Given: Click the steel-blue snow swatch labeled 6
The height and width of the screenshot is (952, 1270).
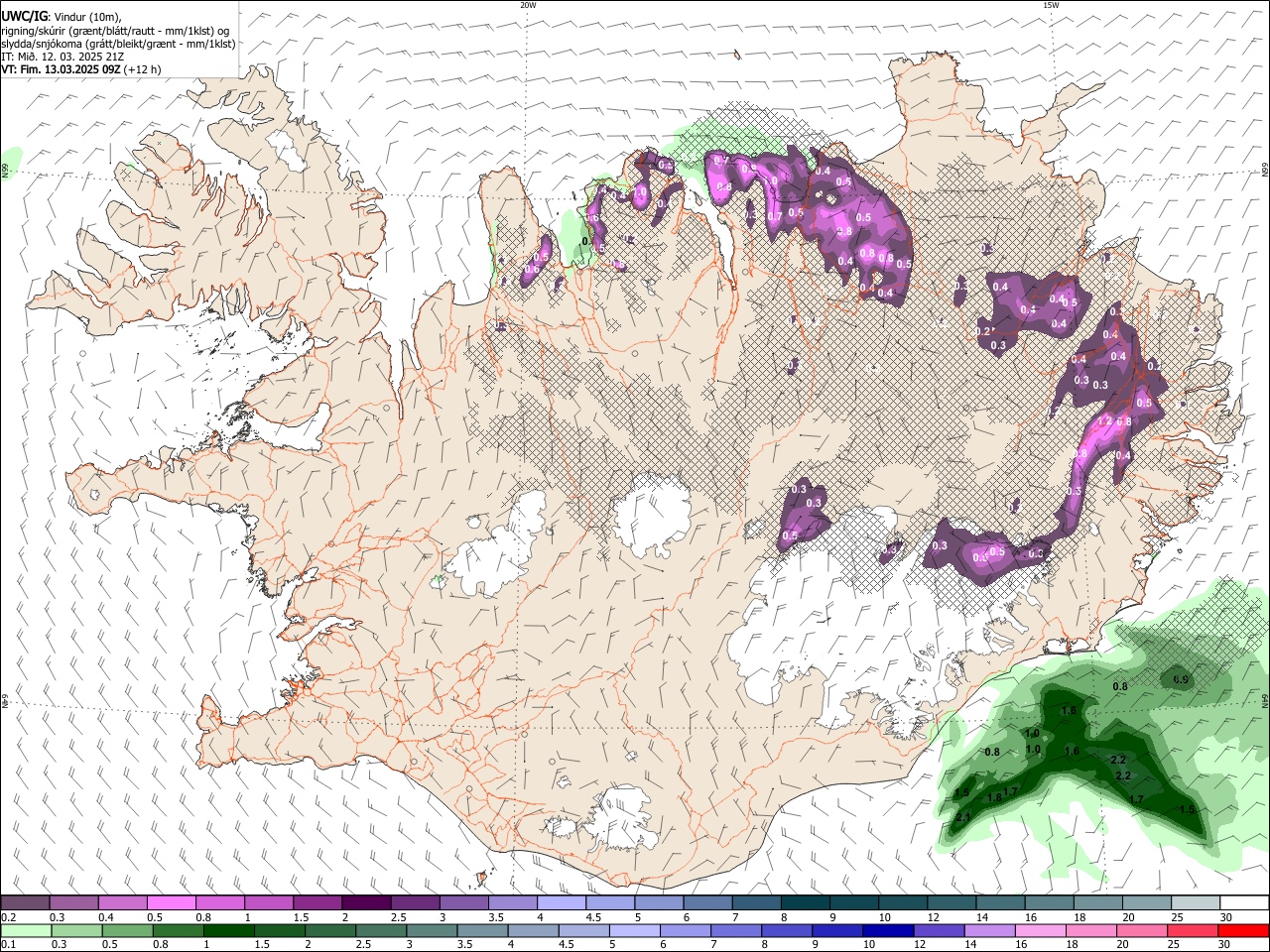Looking at the screenshot, I should [x=706, y=902].
